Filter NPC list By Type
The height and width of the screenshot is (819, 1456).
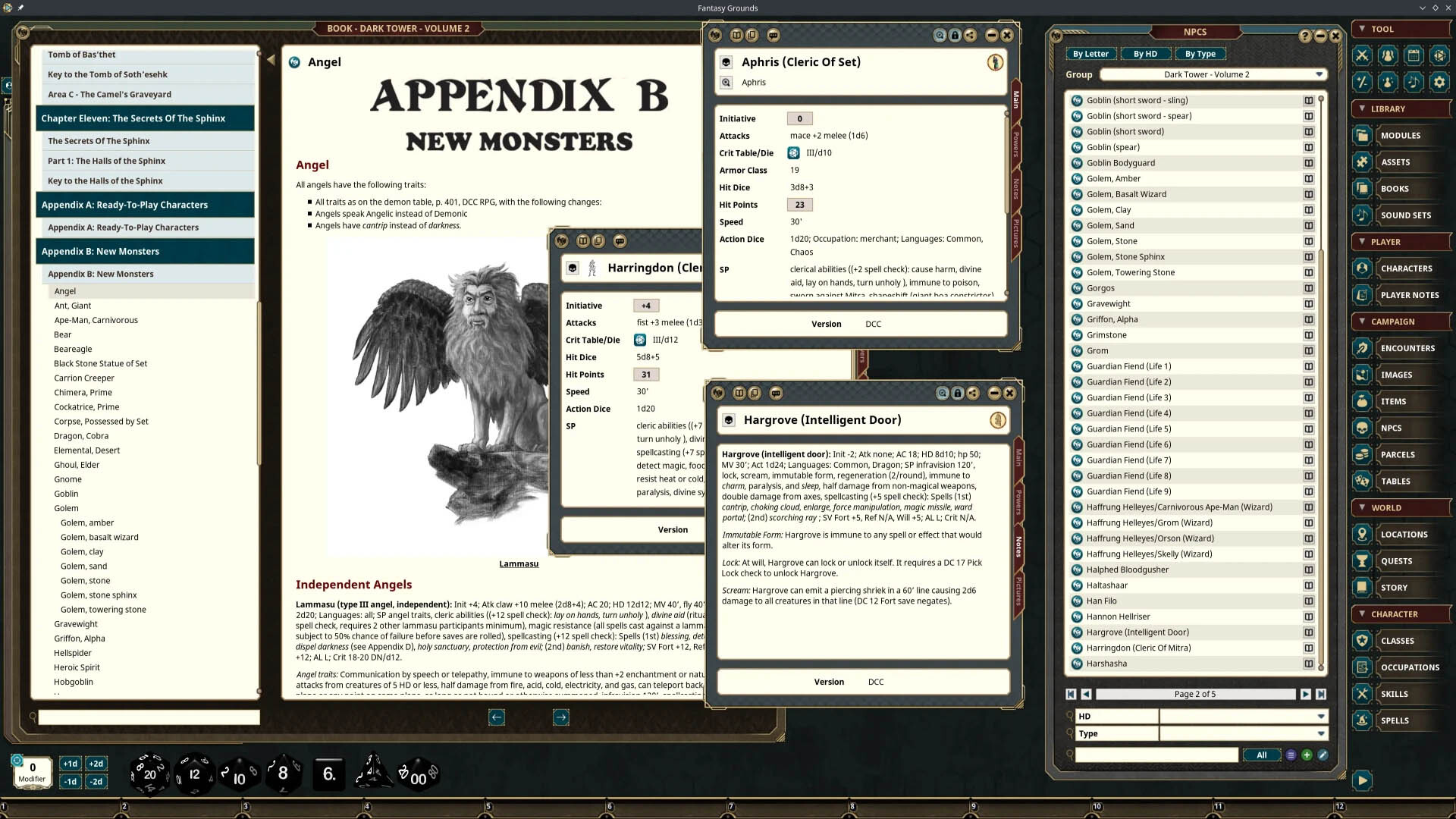pyautogui.click(x=1200, y=54)
